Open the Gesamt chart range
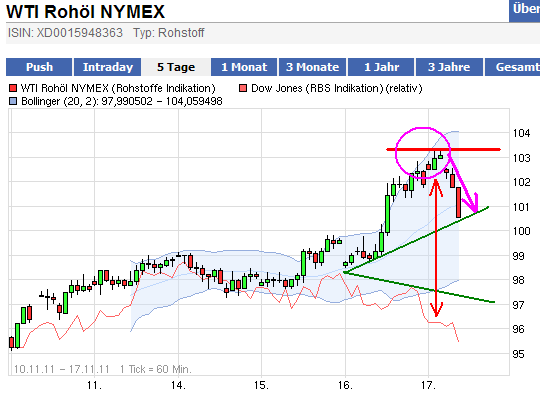 [512, 67]
